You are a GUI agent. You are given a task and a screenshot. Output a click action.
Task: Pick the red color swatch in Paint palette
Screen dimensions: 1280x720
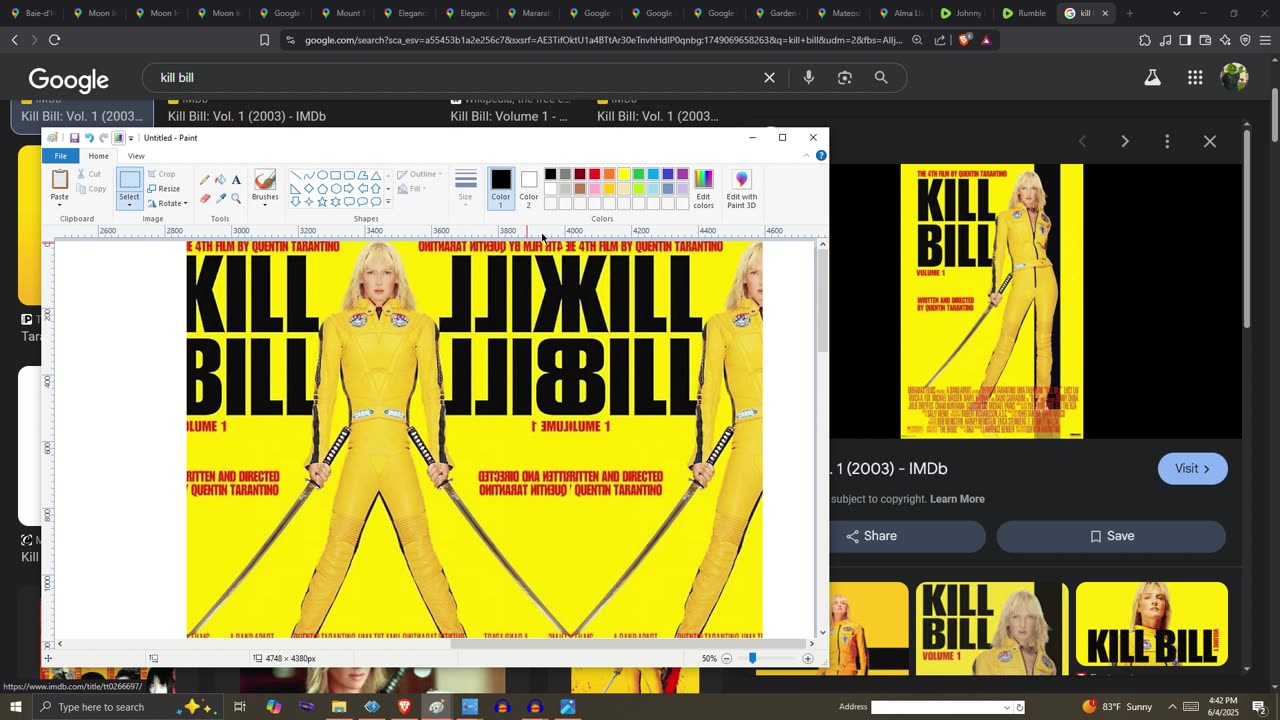click(x=594, y=174)
